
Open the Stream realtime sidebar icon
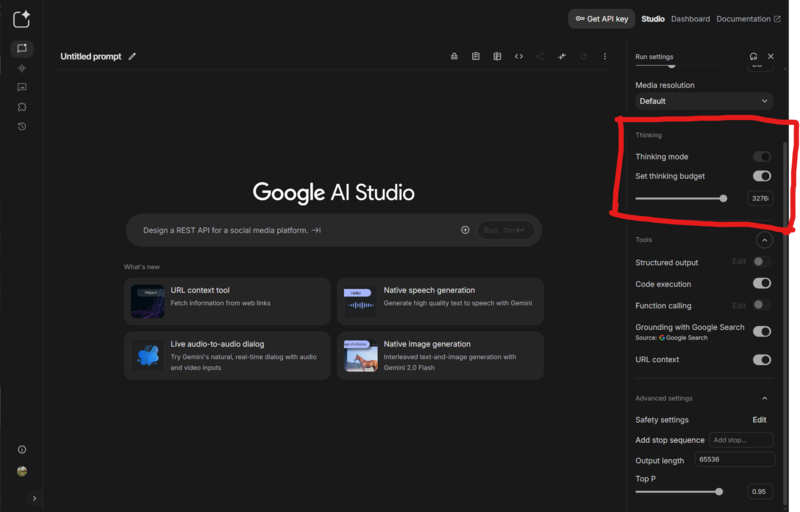point(22,68)
